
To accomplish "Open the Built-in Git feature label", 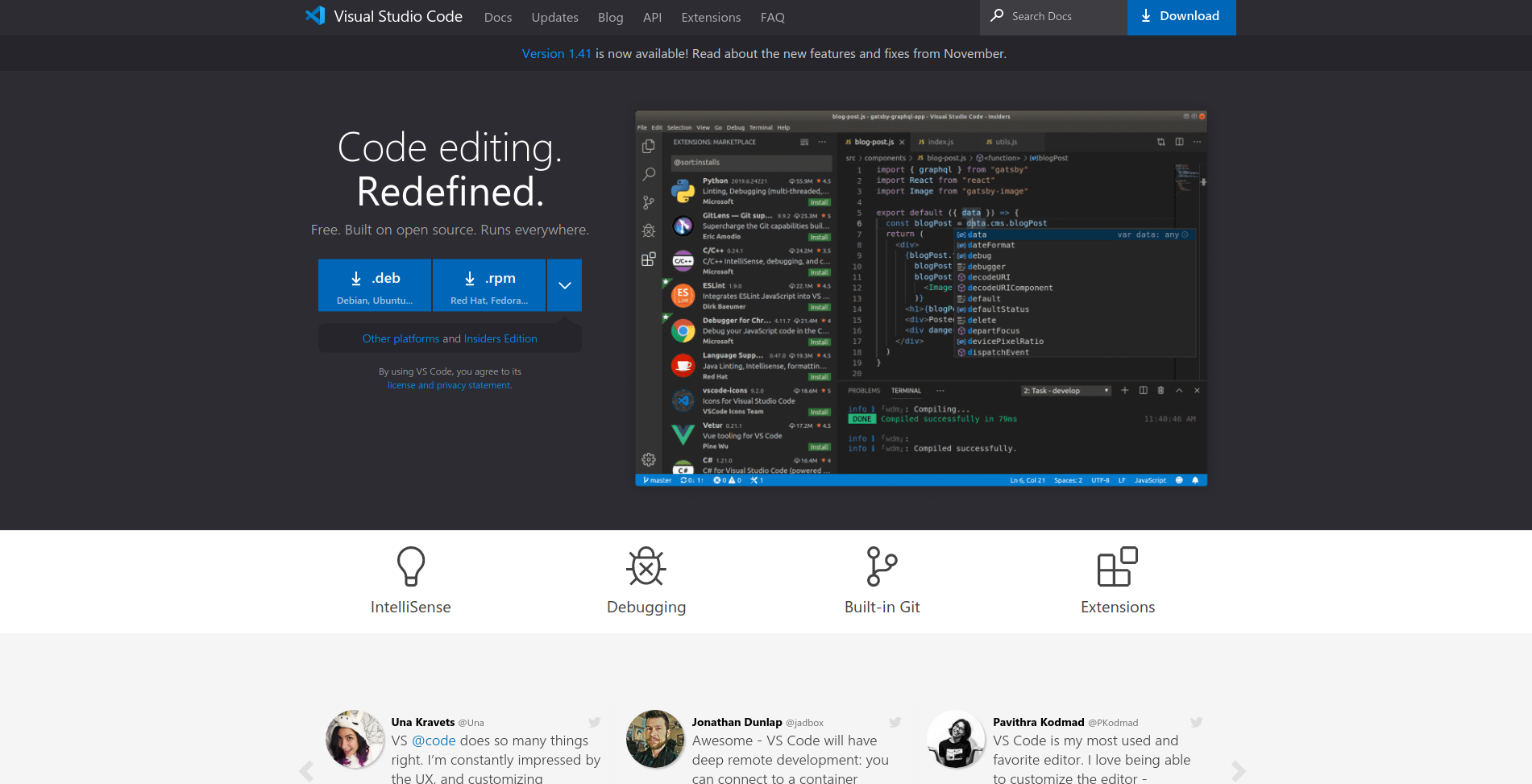I will pos(882,607).
